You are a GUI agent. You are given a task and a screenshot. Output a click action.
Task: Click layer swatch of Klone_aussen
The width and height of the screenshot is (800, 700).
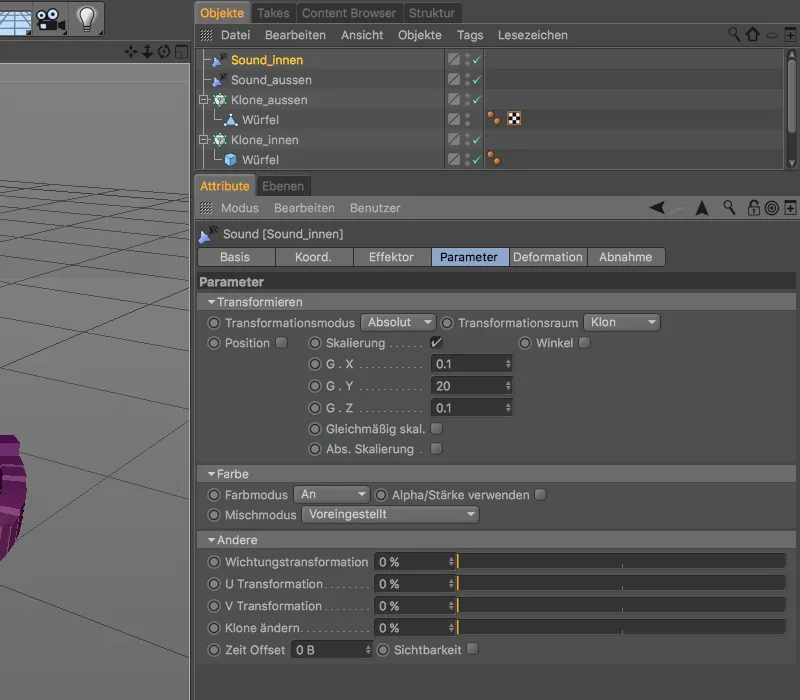pos(454,99)
